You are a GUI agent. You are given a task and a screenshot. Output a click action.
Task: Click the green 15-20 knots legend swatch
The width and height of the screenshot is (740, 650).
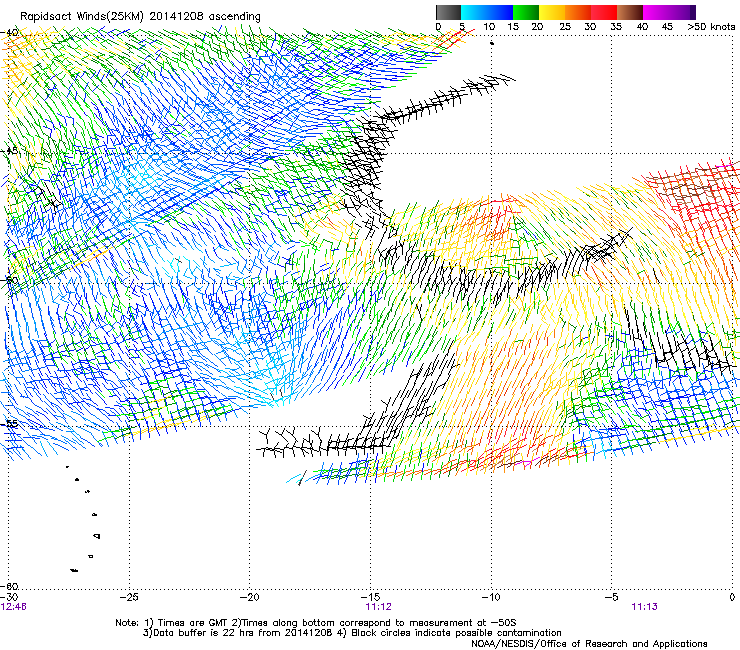(526, 12)
